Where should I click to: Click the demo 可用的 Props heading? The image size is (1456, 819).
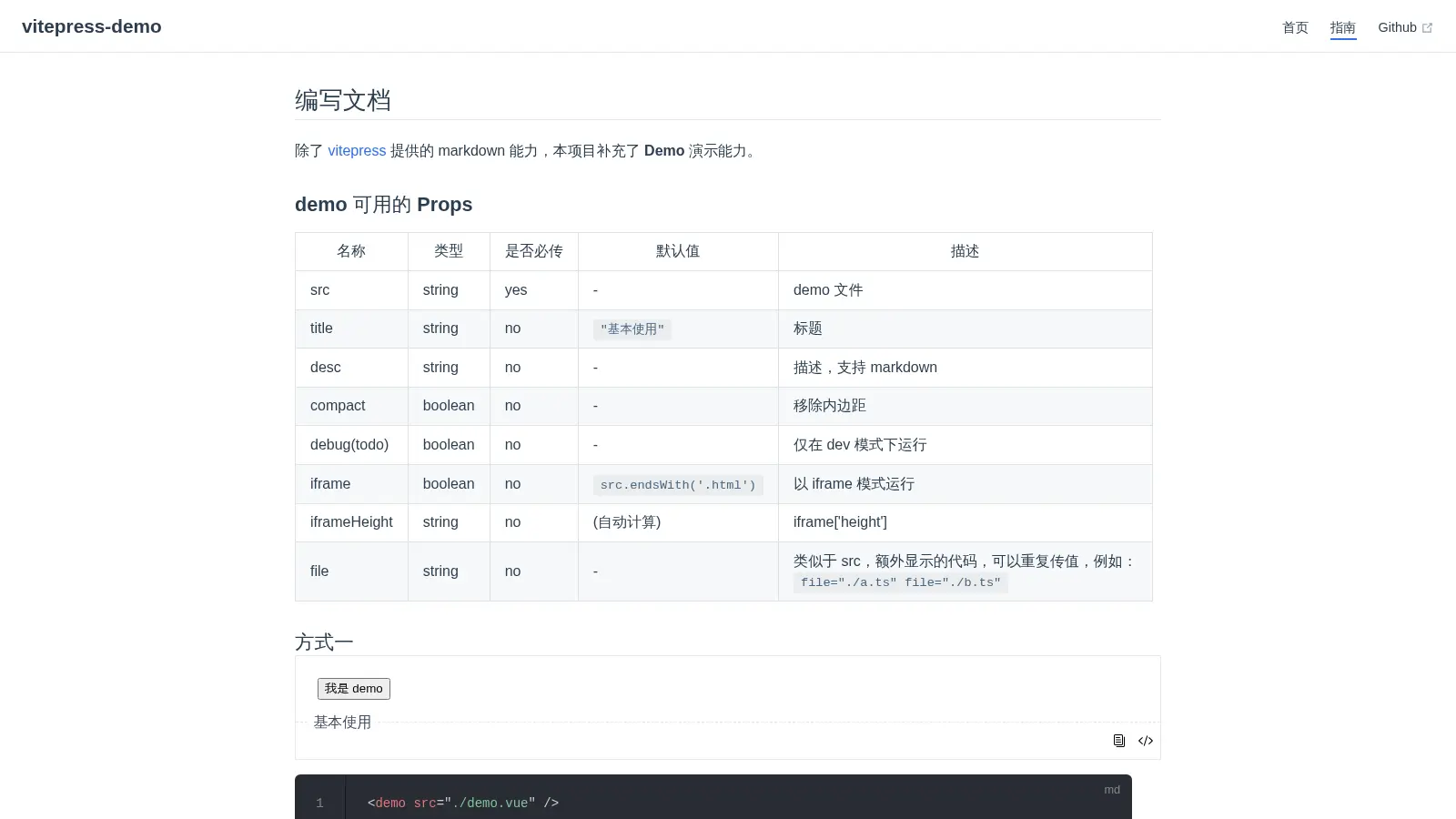pos(383,204)
